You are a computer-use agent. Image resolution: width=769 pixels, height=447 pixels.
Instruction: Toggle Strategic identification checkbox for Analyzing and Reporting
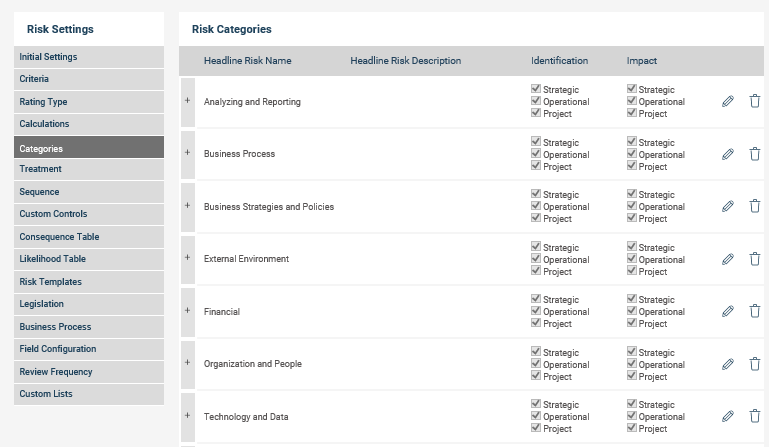point(536,89)
